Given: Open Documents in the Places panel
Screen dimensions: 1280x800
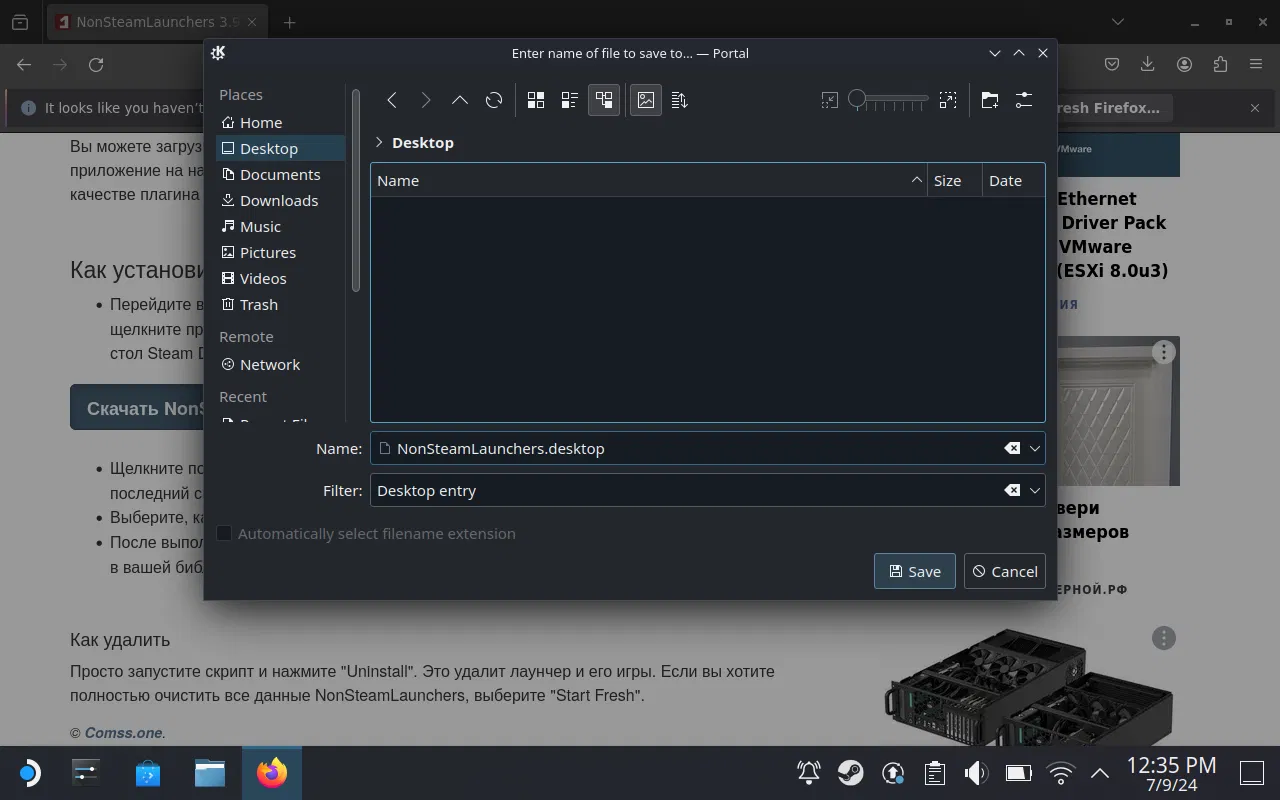Looking at the screenshot, I should click(281, 174).
